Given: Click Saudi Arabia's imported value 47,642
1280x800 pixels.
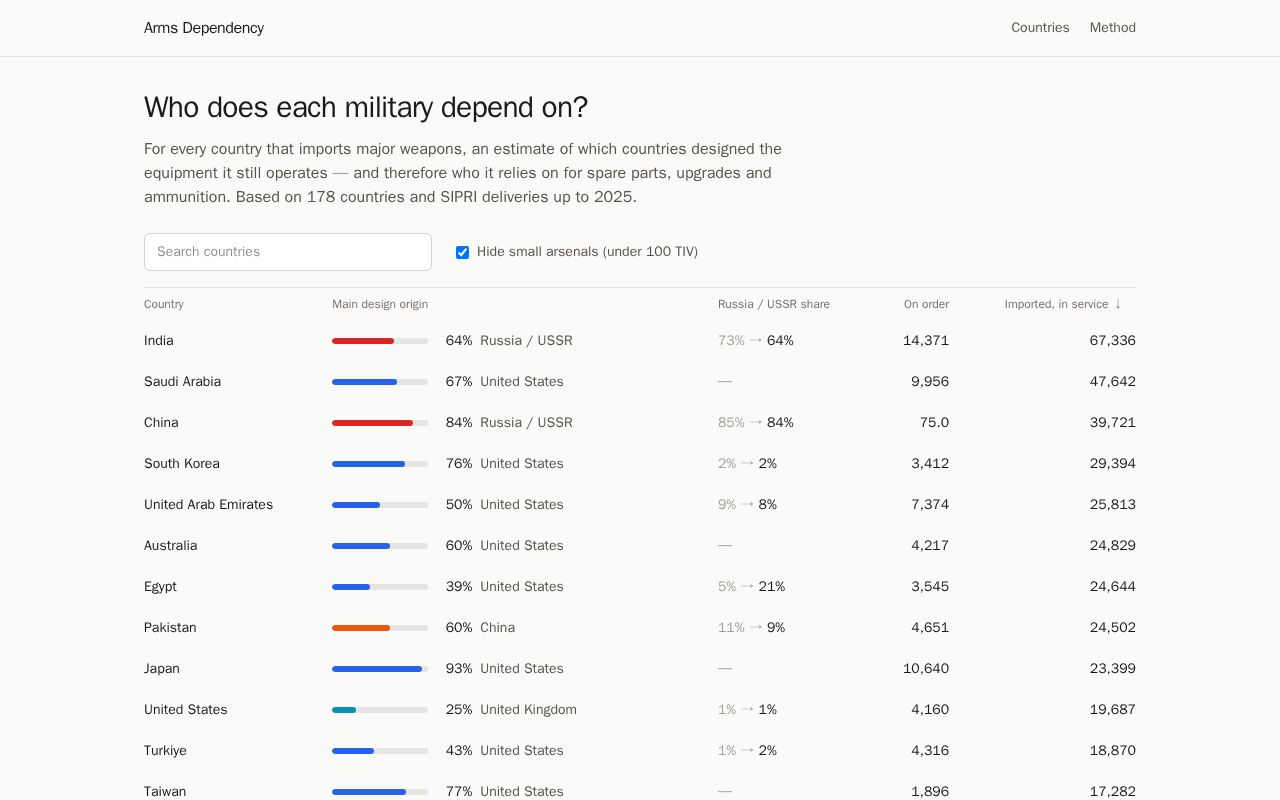Looking at the screenshot, I should click(x=1112, y=382).
